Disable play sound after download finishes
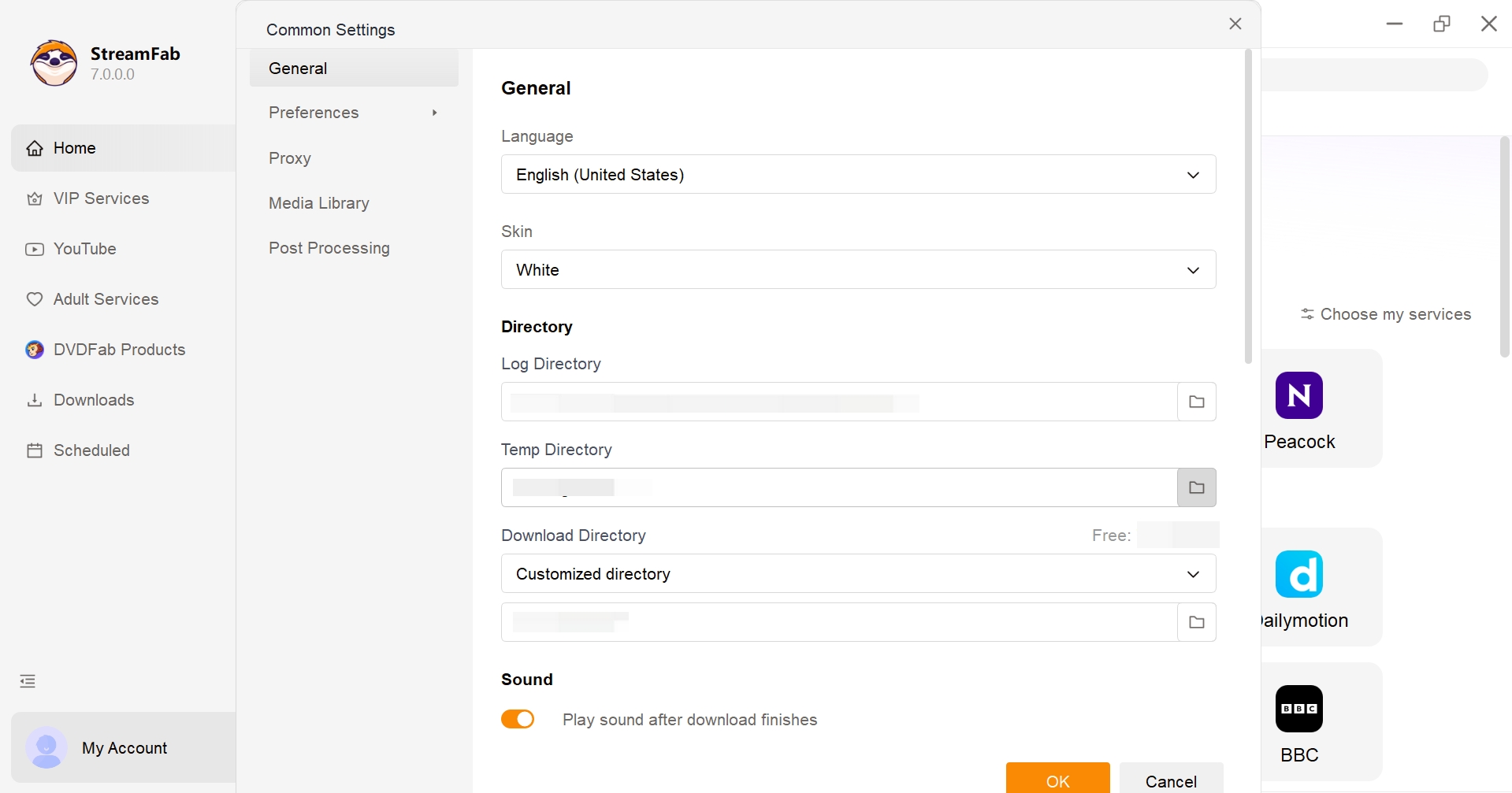 point(518,719)
